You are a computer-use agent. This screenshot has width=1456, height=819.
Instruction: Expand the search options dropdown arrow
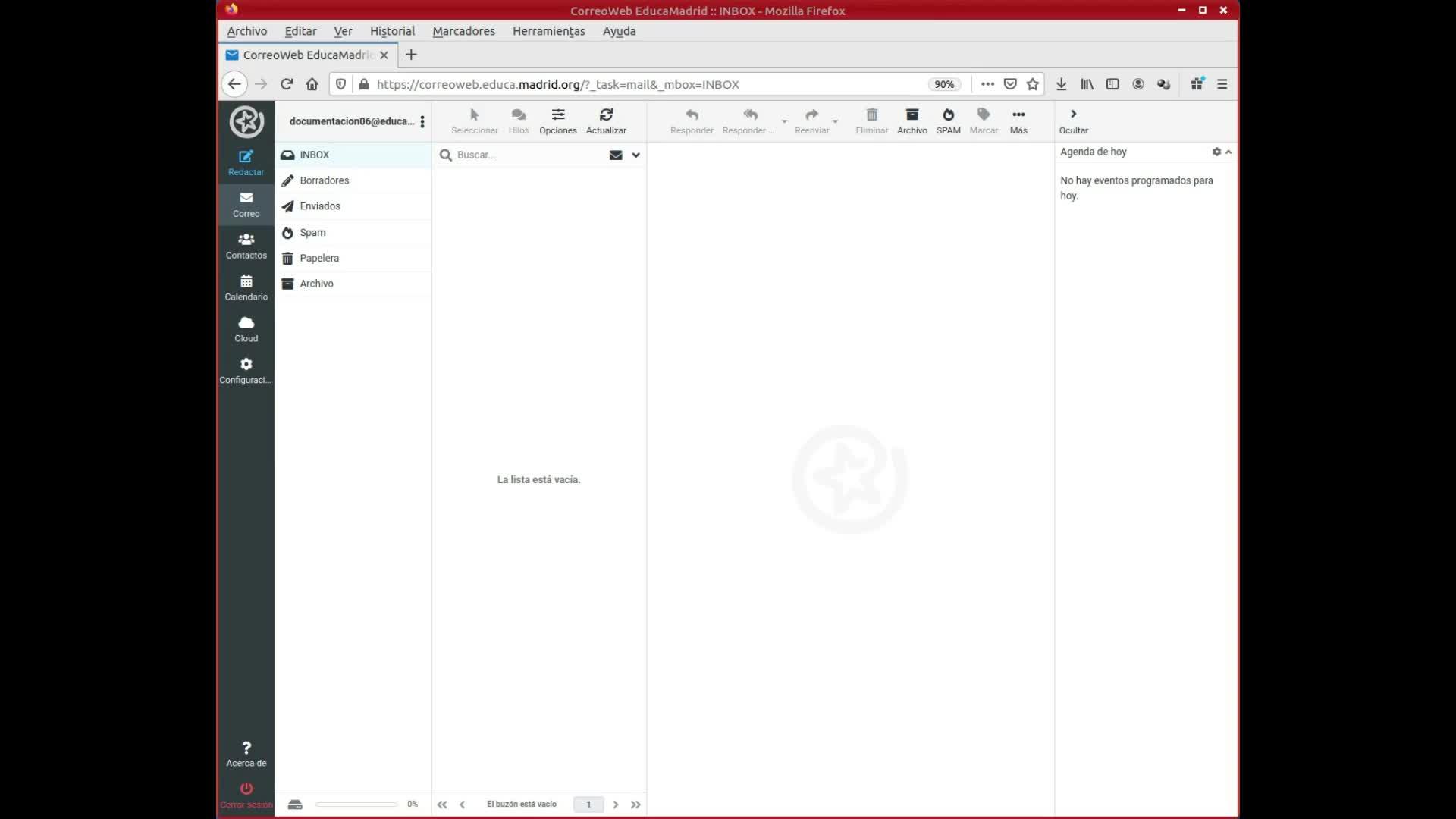coord(635,155)
